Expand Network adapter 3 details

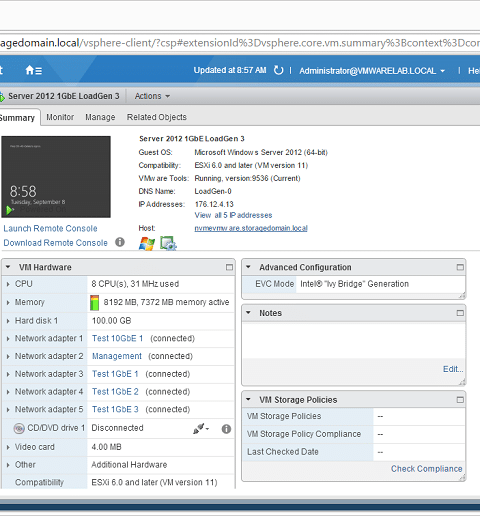coord(8,374)
